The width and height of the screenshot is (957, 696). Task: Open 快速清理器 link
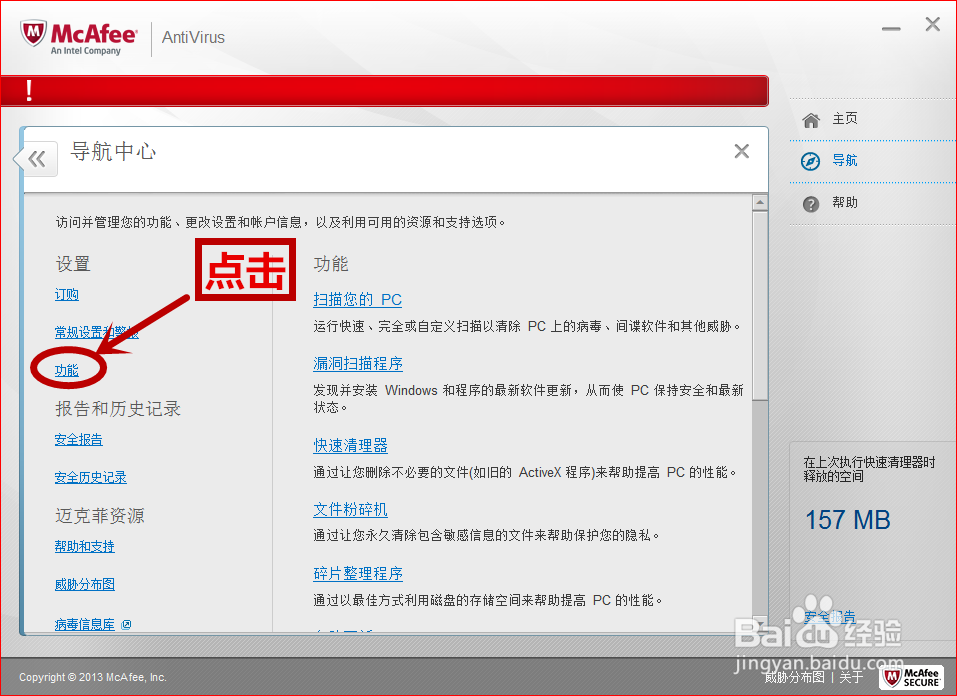click(350, 445)
